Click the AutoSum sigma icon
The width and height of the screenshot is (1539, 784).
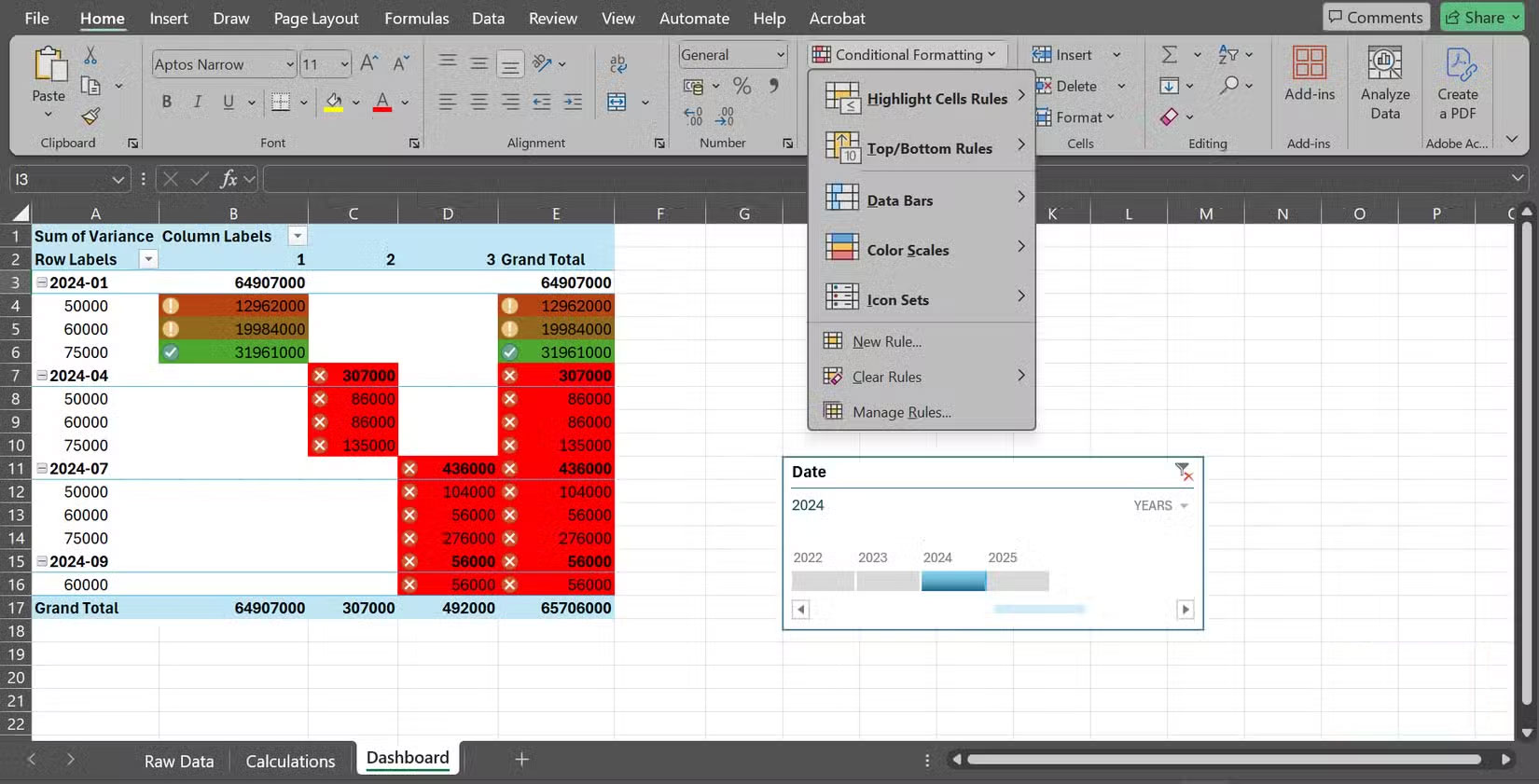tap(1170, 55)
